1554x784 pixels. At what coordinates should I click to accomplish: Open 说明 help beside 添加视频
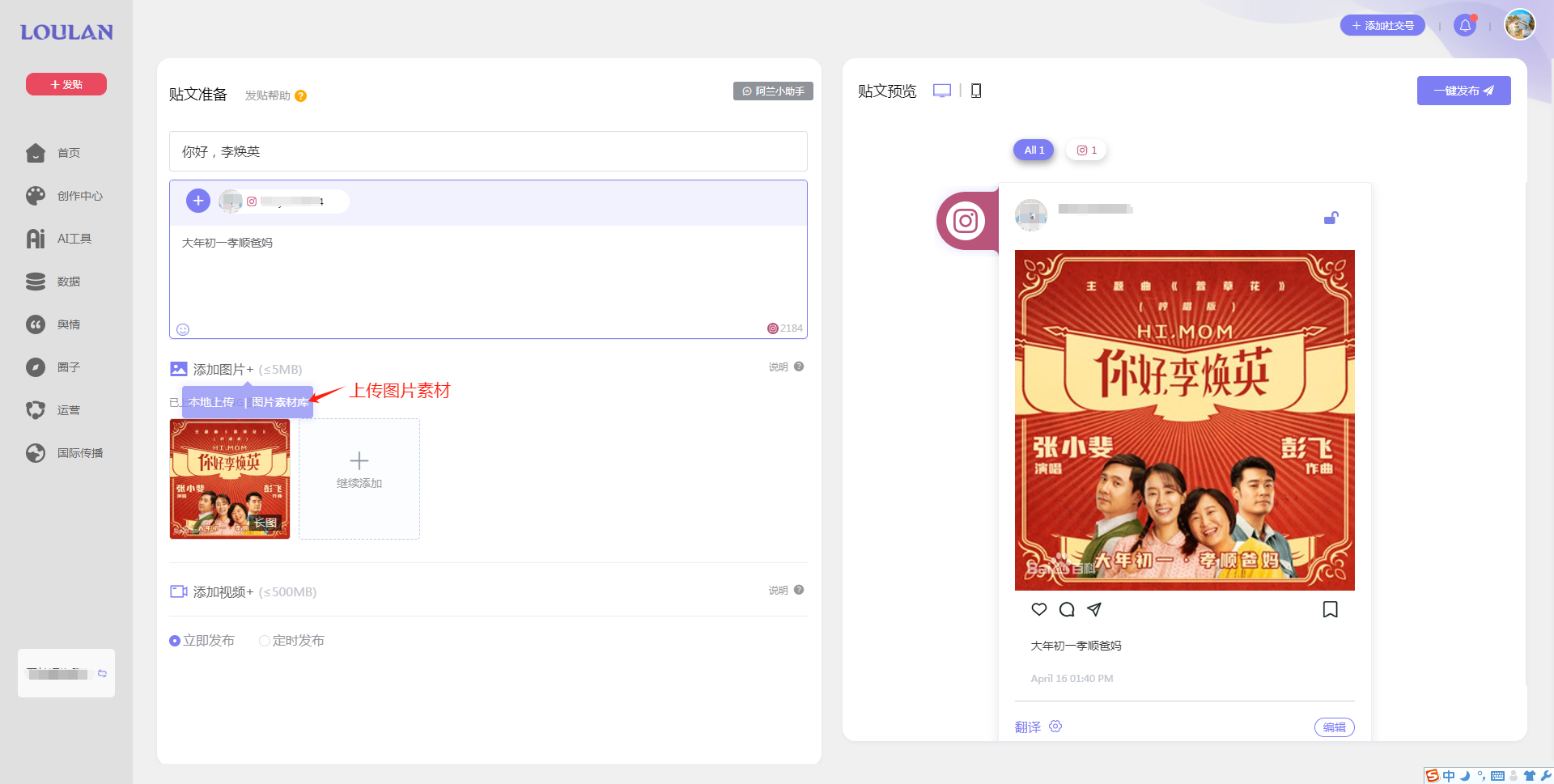coord(786,590)
